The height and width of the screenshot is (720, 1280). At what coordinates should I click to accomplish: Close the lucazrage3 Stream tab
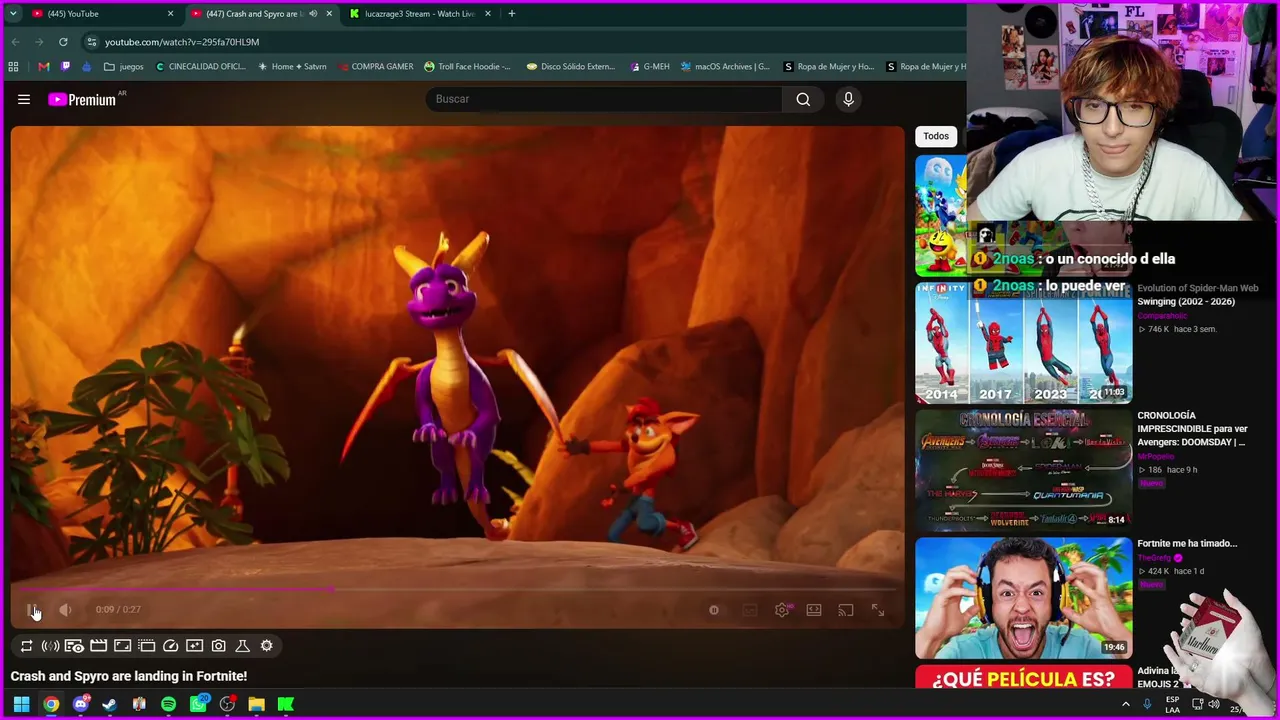tap(488, 14)
